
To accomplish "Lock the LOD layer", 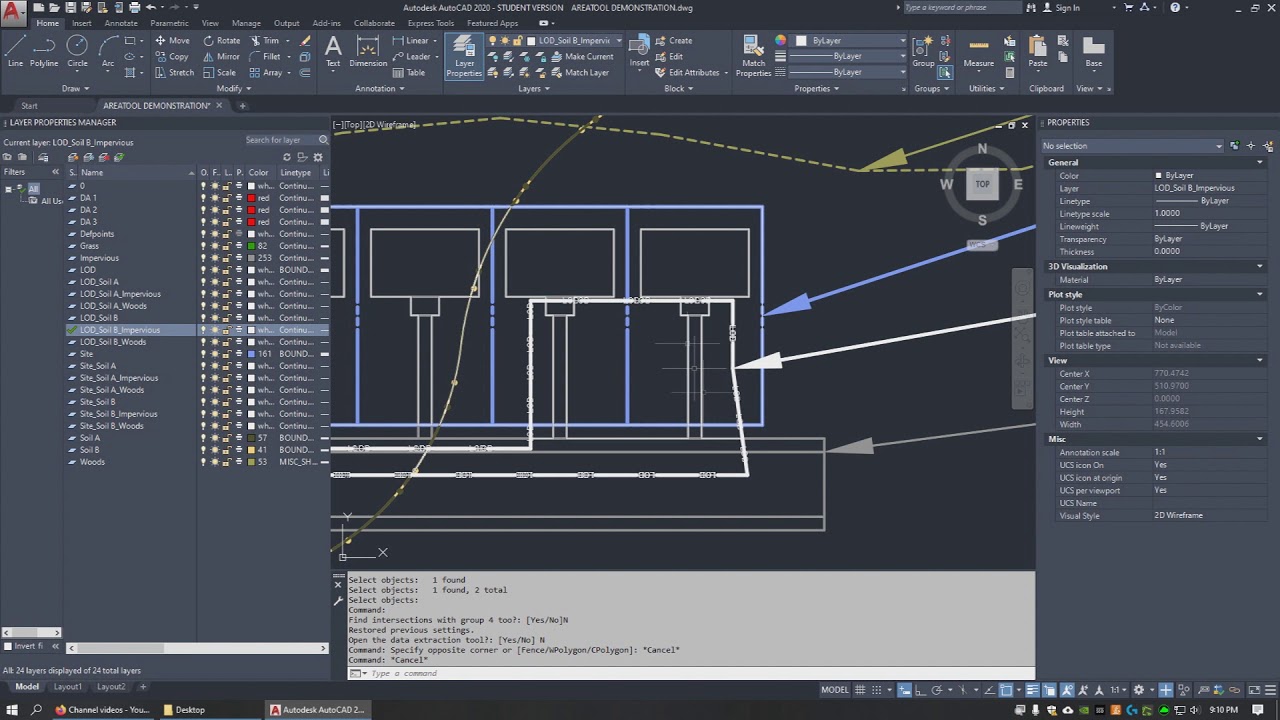I will [227, 270].
